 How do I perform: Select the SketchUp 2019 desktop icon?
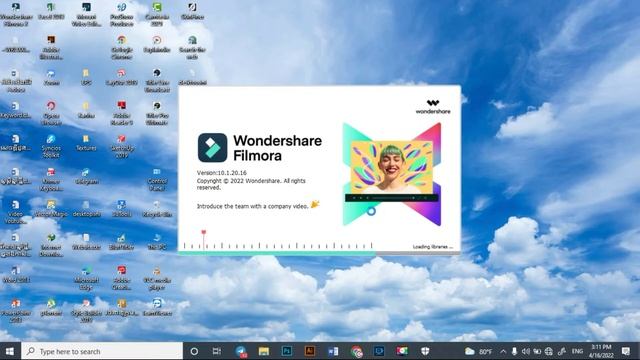(122, 146)
